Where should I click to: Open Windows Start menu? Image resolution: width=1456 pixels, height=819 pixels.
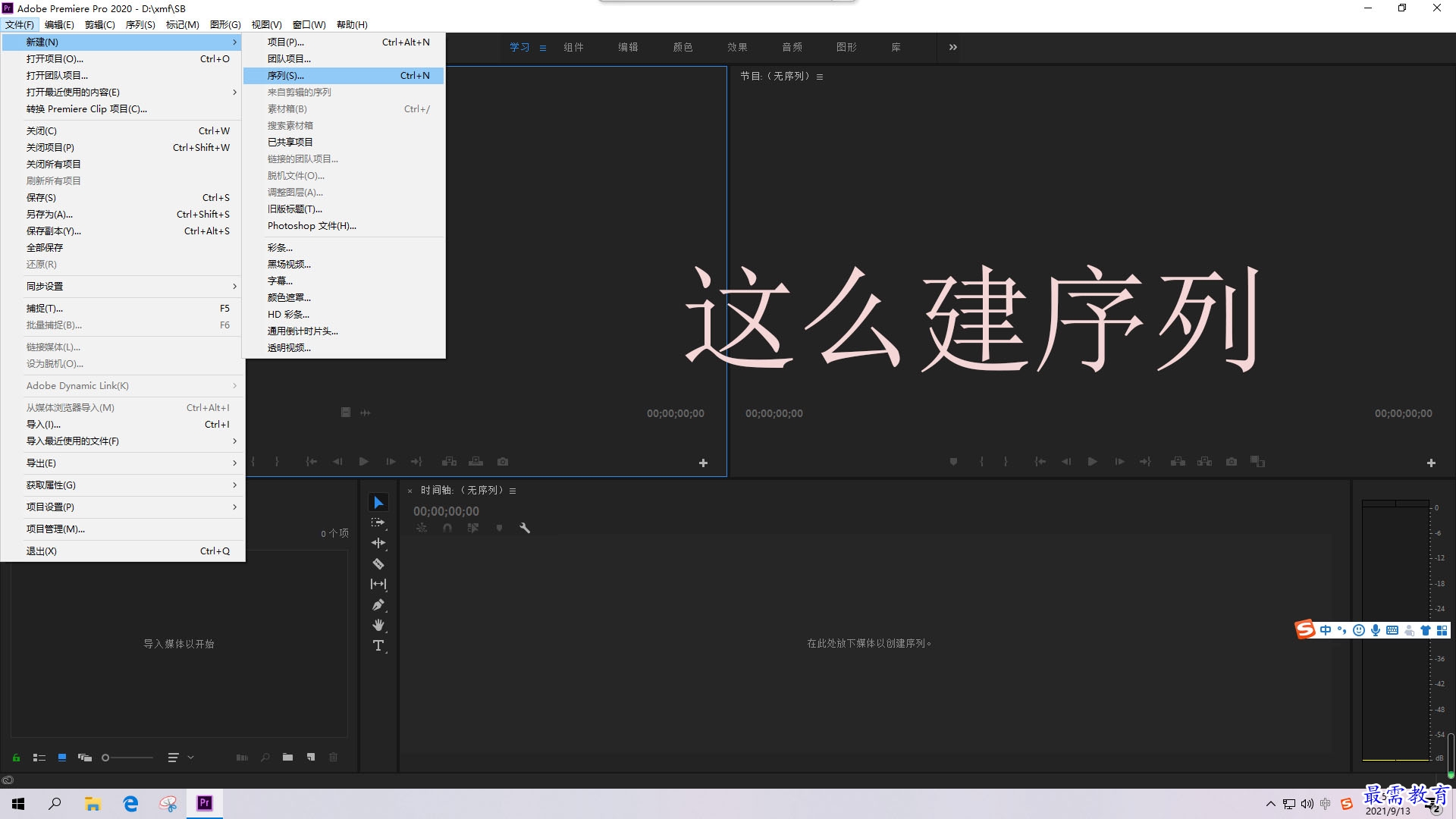[x=18, y=804]
